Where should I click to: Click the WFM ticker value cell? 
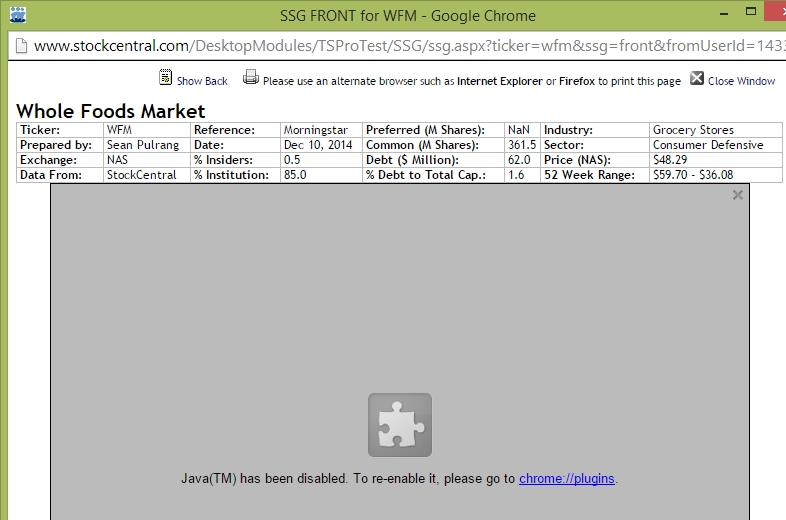coord(118,130)
